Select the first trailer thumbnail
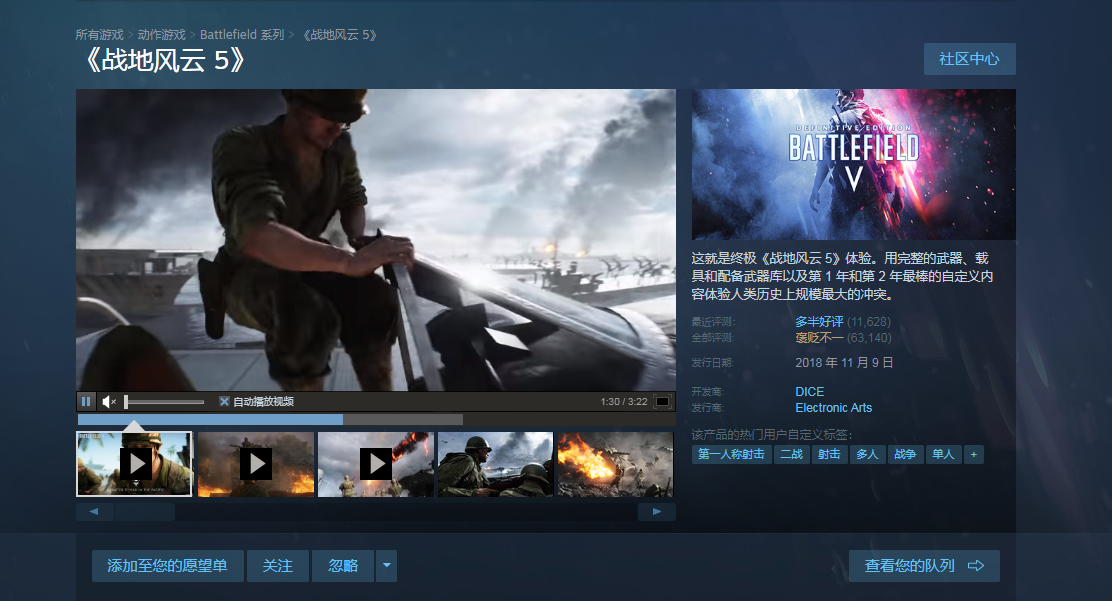 (134, 464)
